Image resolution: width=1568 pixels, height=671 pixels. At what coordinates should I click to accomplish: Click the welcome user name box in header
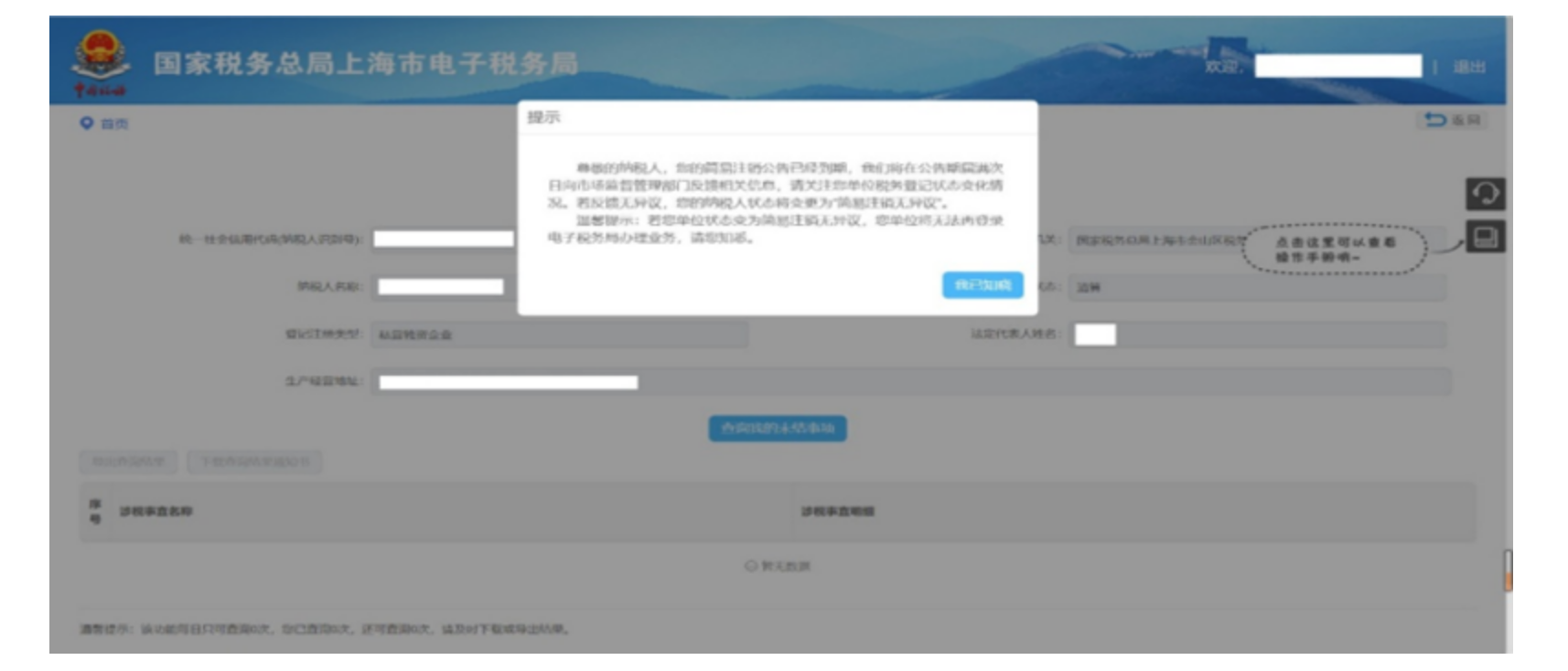(x=1338, y=66)
